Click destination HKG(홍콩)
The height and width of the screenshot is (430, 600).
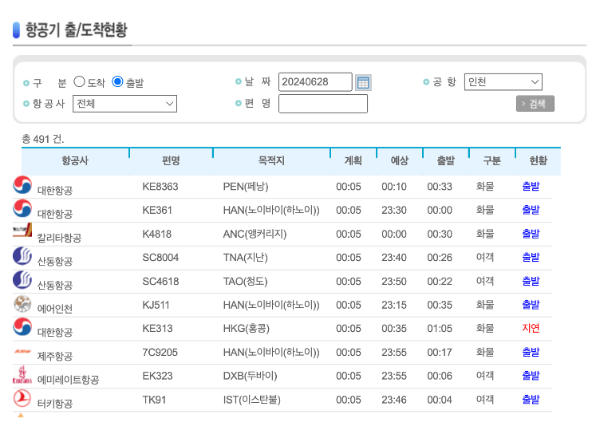[x=246, y=329]
